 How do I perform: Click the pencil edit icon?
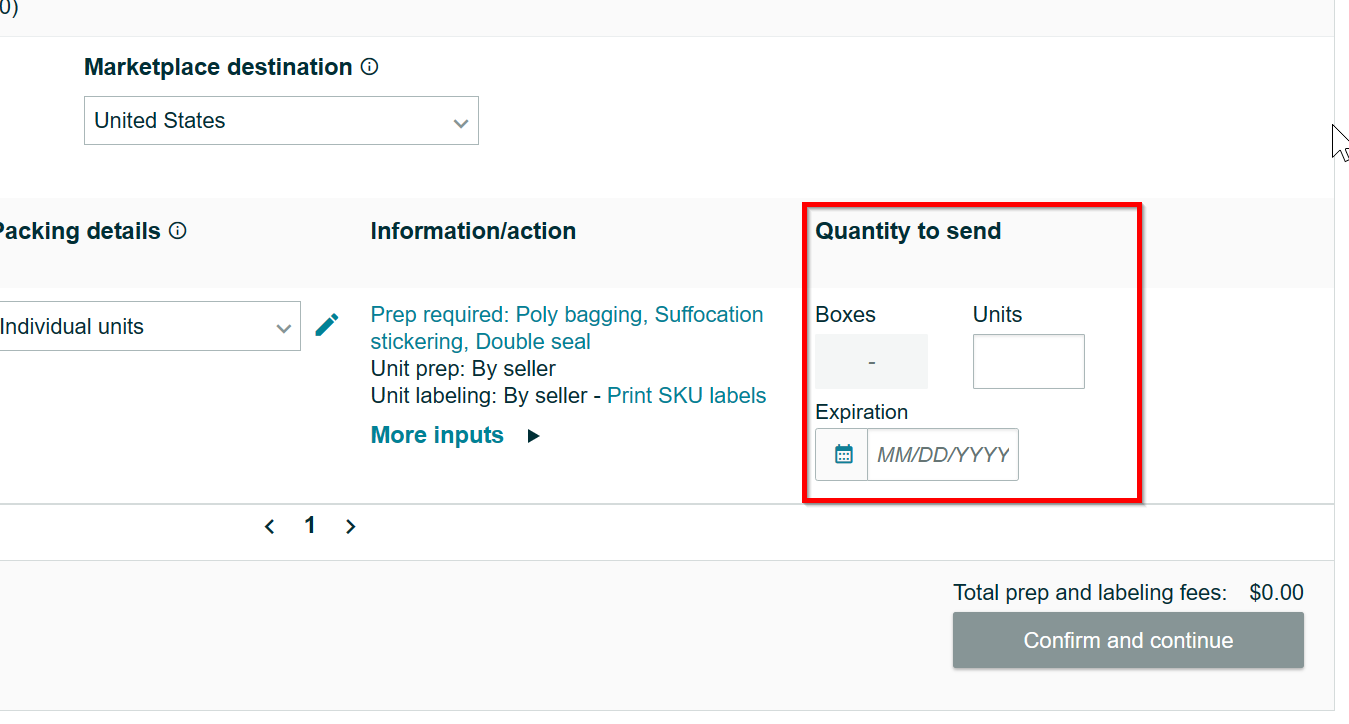(x=327, y=325)
